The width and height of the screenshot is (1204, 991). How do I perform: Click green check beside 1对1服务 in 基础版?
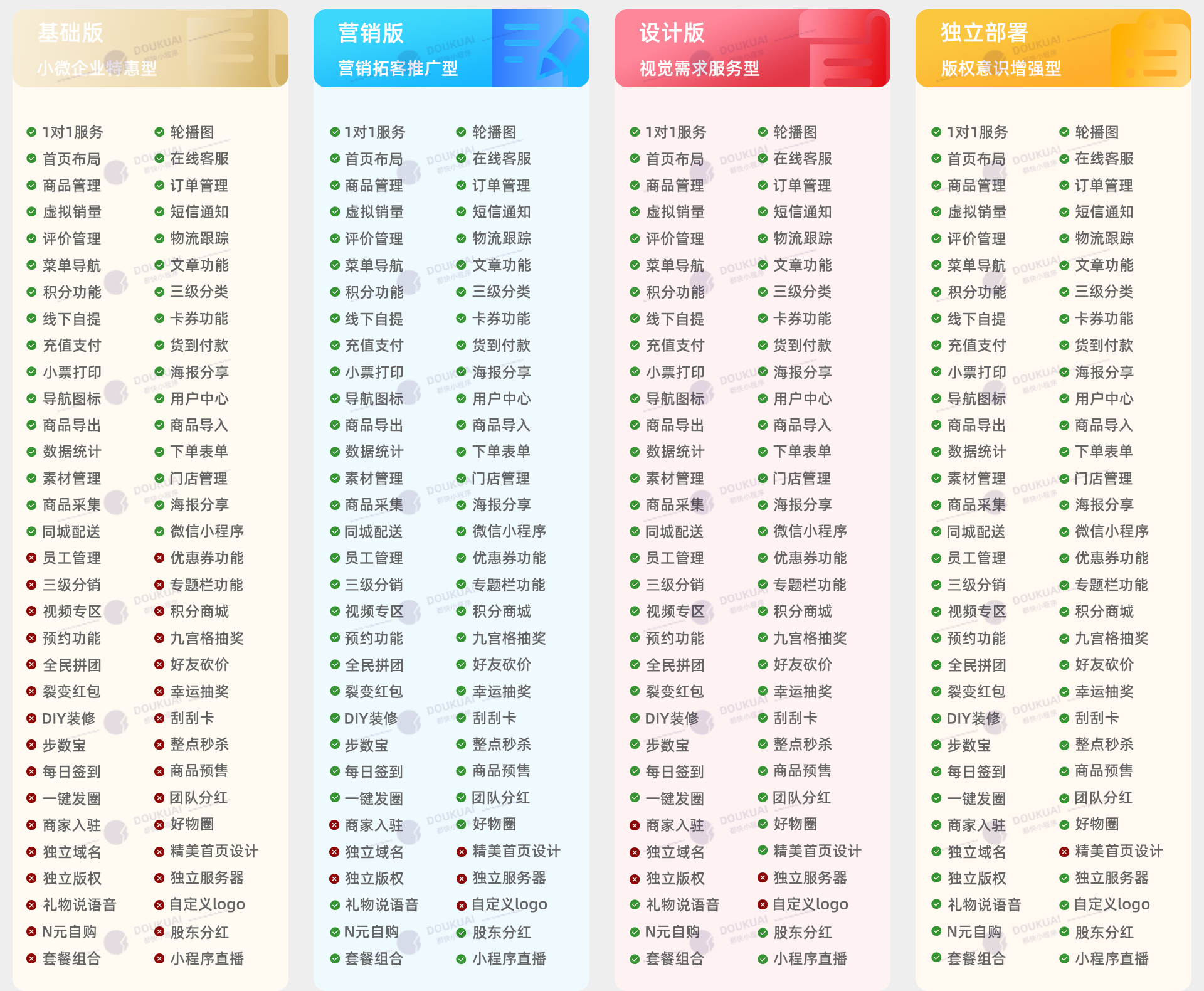pyautogui.click(x=31, y=132)
